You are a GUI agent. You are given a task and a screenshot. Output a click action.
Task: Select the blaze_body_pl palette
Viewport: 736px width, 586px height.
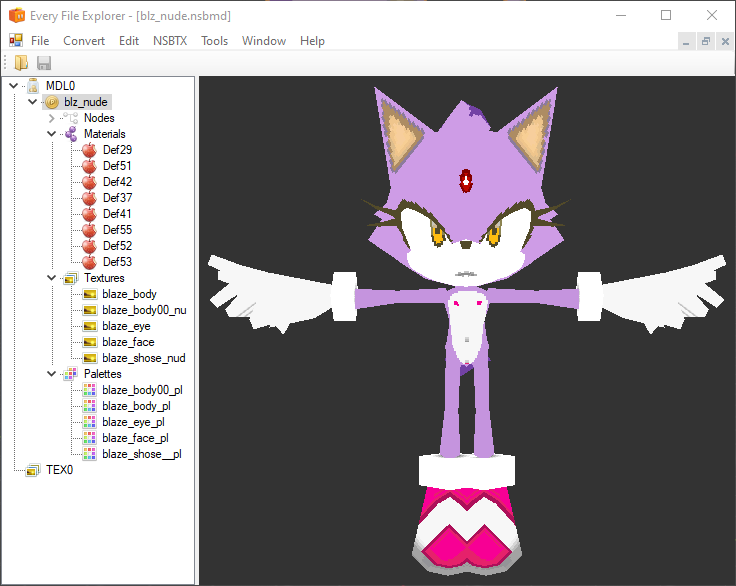[x=136, y=406]
